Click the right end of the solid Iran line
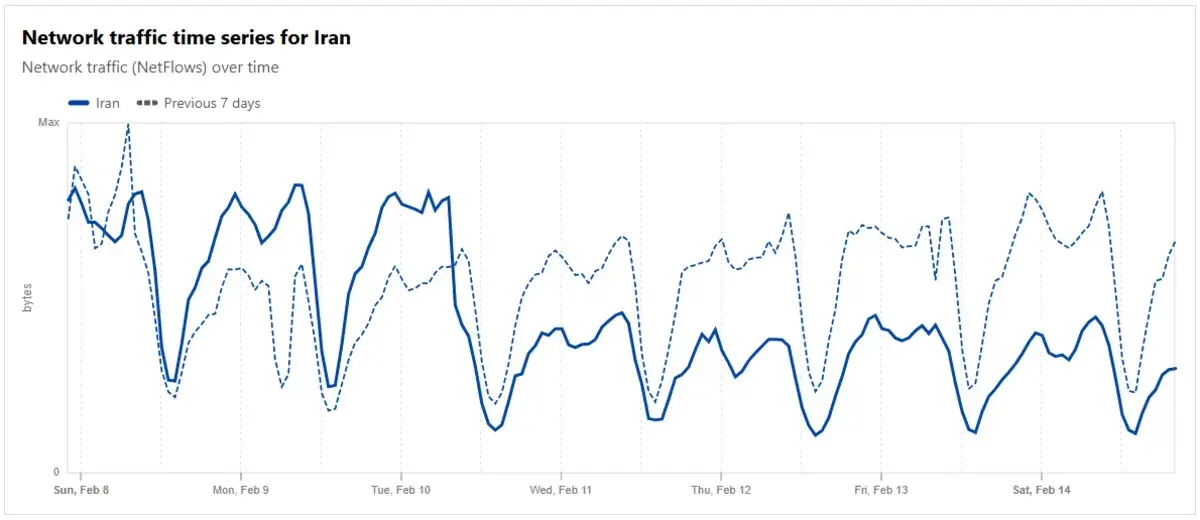The width and height of the screenshot is (1200, 520). pos(1175,369)
